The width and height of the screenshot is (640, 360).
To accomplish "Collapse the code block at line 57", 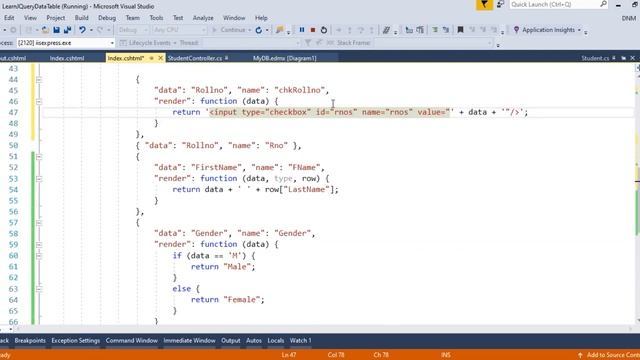I will coord(39,223).
